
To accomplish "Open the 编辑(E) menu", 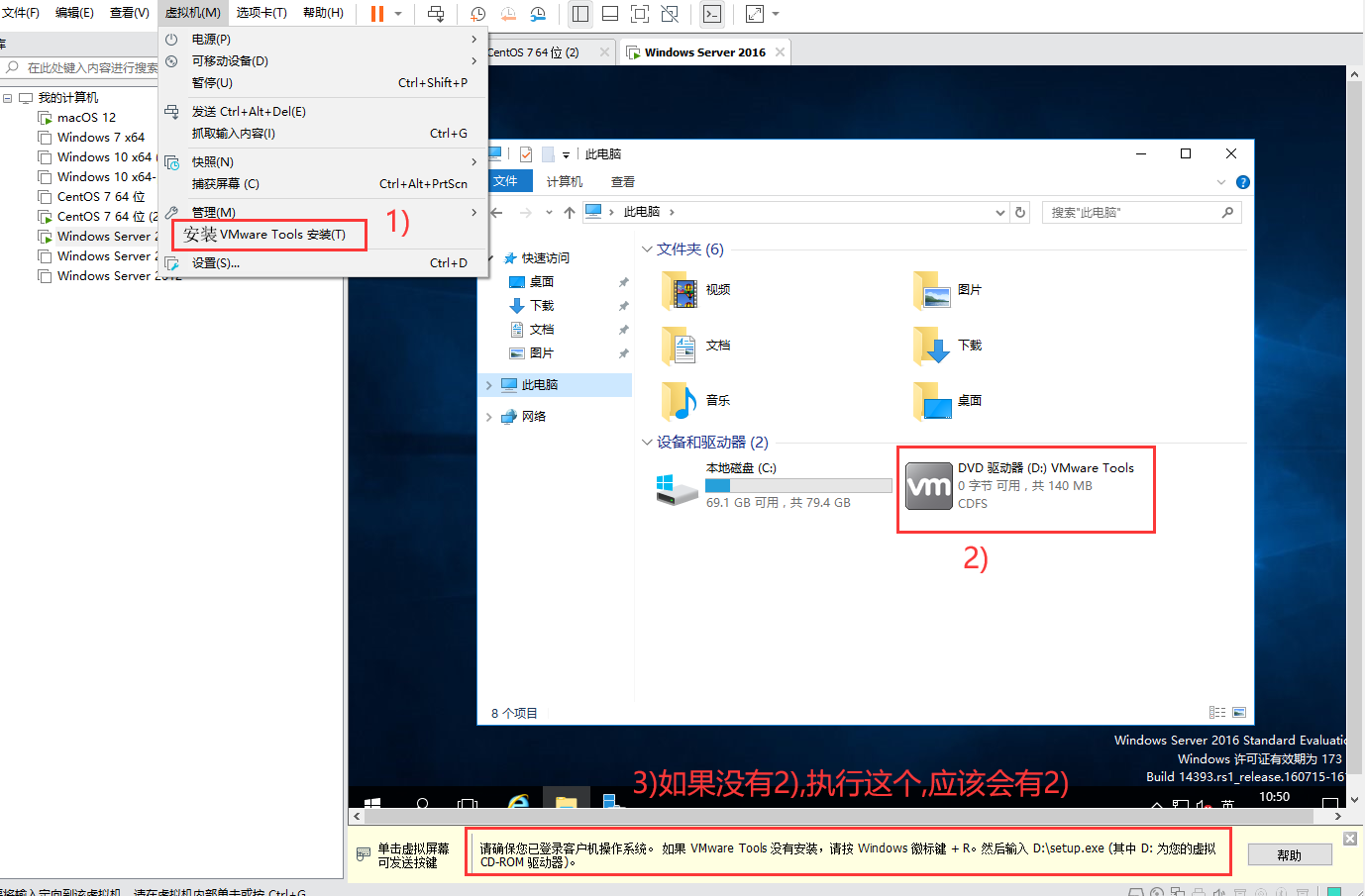I will pyautogui.click(x=74, y=13).
